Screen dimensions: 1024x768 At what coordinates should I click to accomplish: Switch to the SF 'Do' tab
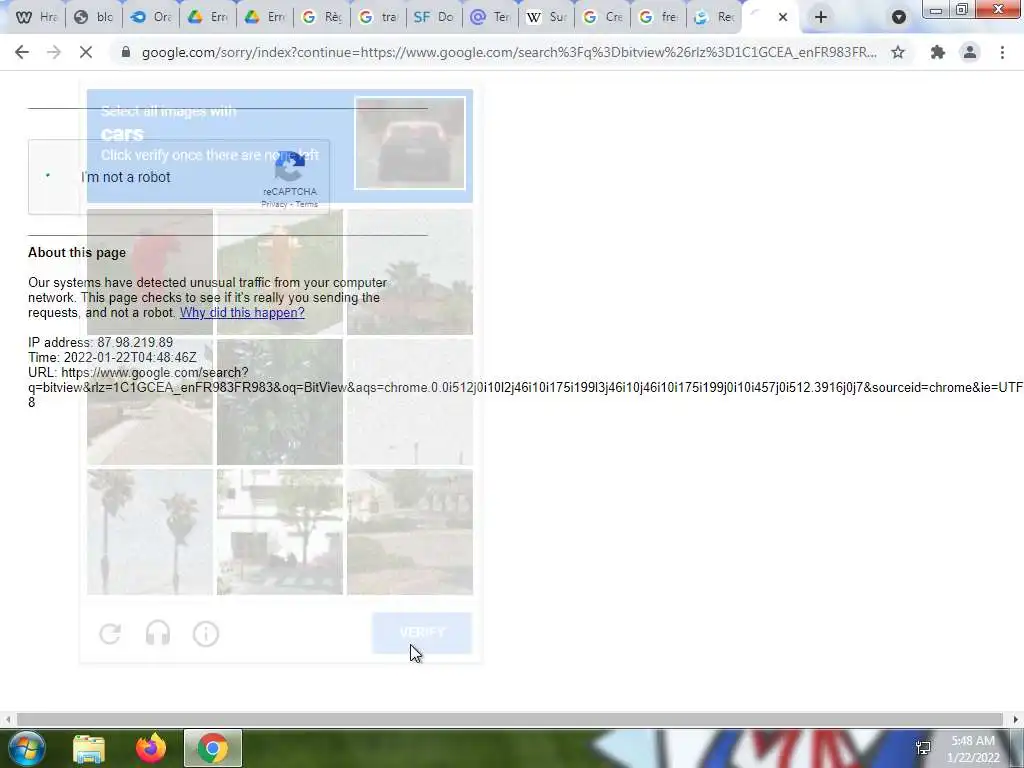pos(434,17)
